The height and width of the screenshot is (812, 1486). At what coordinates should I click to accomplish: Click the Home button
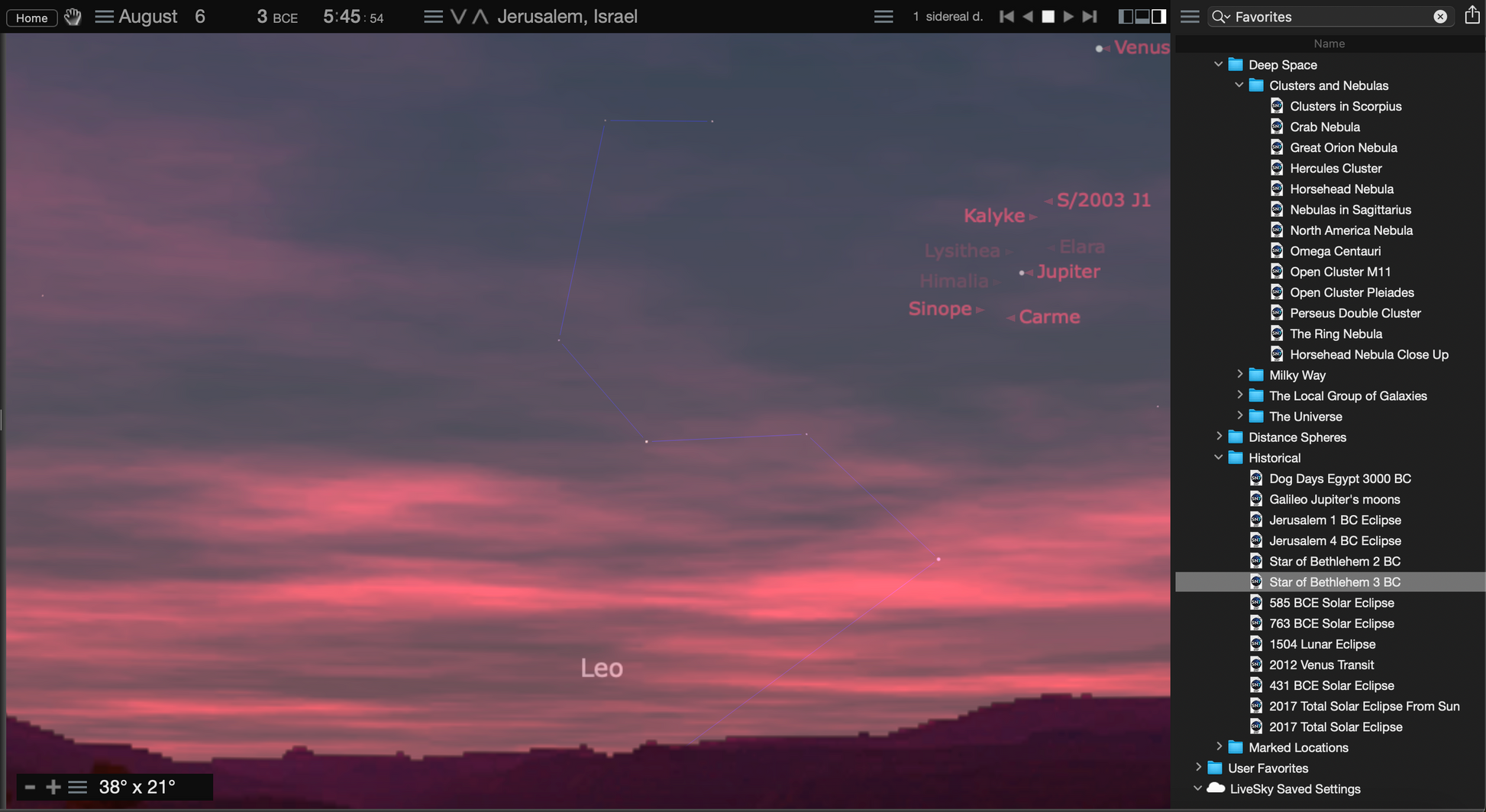pos(31,18)
